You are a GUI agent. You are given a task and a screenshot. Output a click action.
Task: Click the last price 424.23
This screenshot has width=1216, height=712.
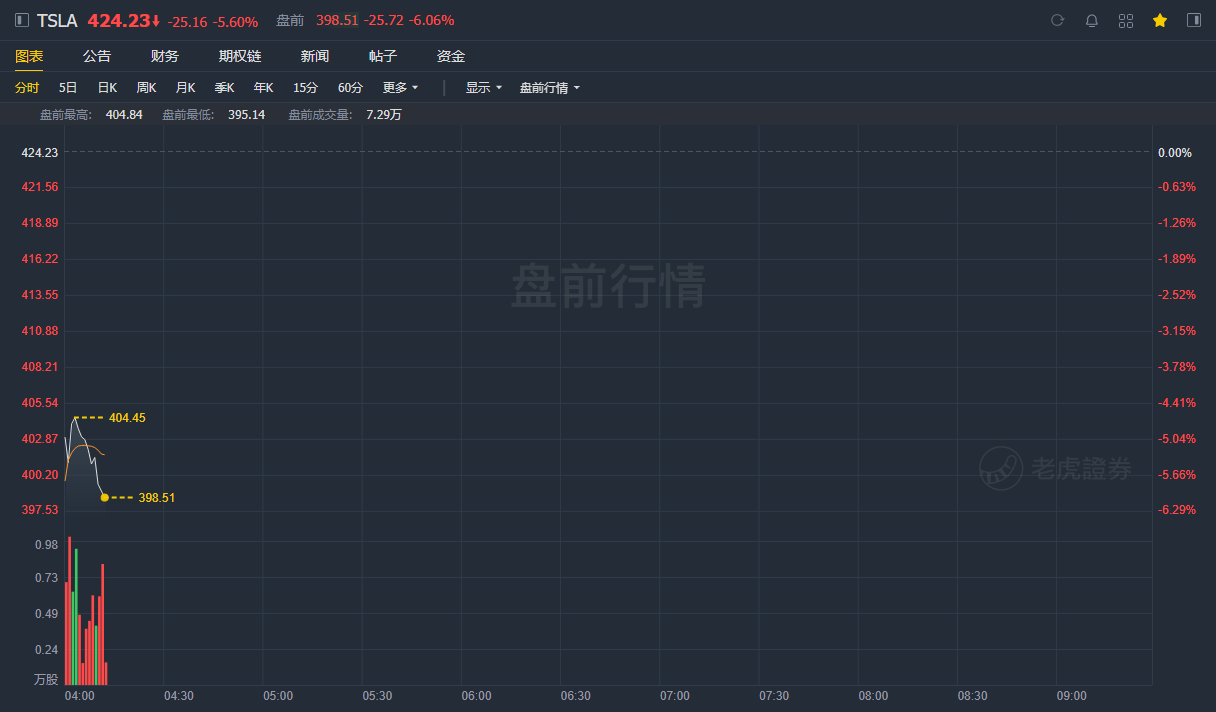[118, 20]
